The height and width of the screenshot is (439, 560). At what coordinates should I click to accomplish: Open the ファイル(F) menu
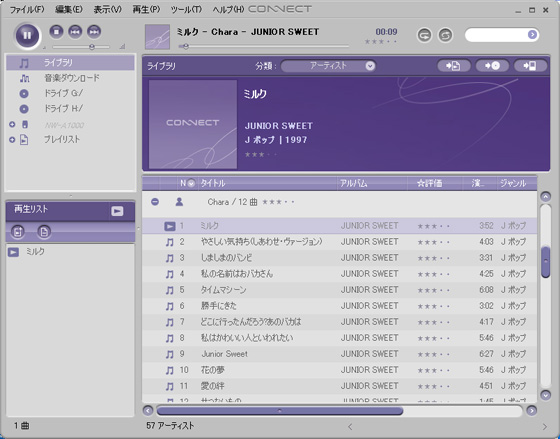point(27,10)
